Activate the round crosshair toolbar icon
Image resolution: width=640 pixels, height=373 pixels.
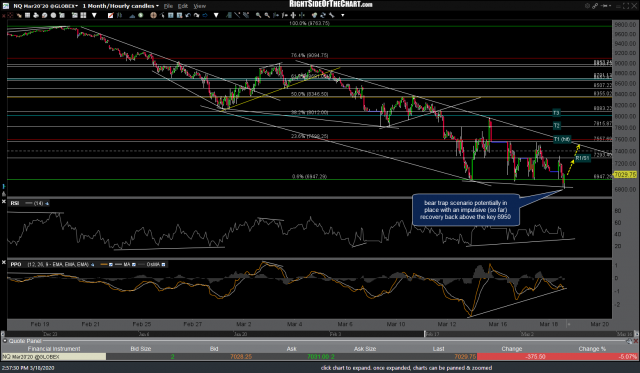click(153, 15)
